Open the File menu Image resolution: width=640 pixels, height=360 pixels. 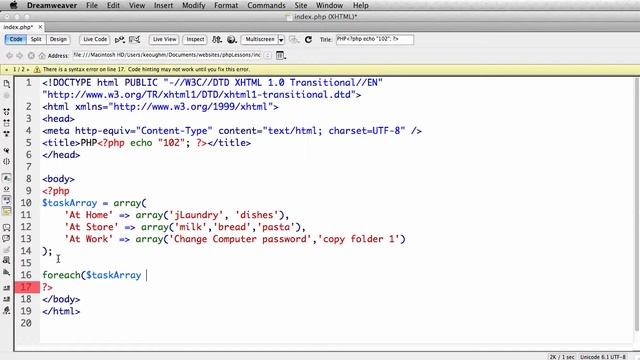(x=92, y=5)
